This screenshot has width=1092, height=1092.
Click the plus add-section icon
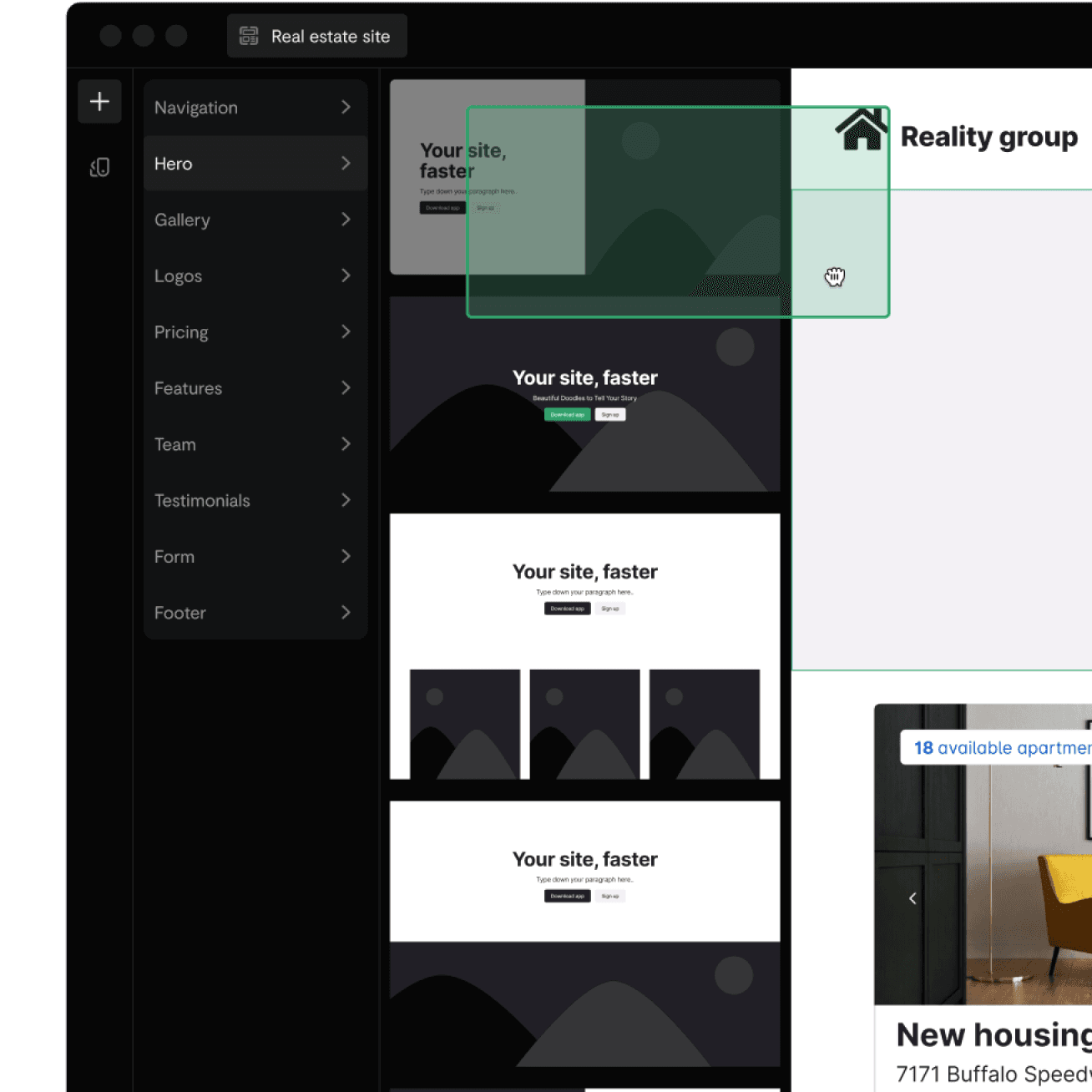tap(99, 102)
